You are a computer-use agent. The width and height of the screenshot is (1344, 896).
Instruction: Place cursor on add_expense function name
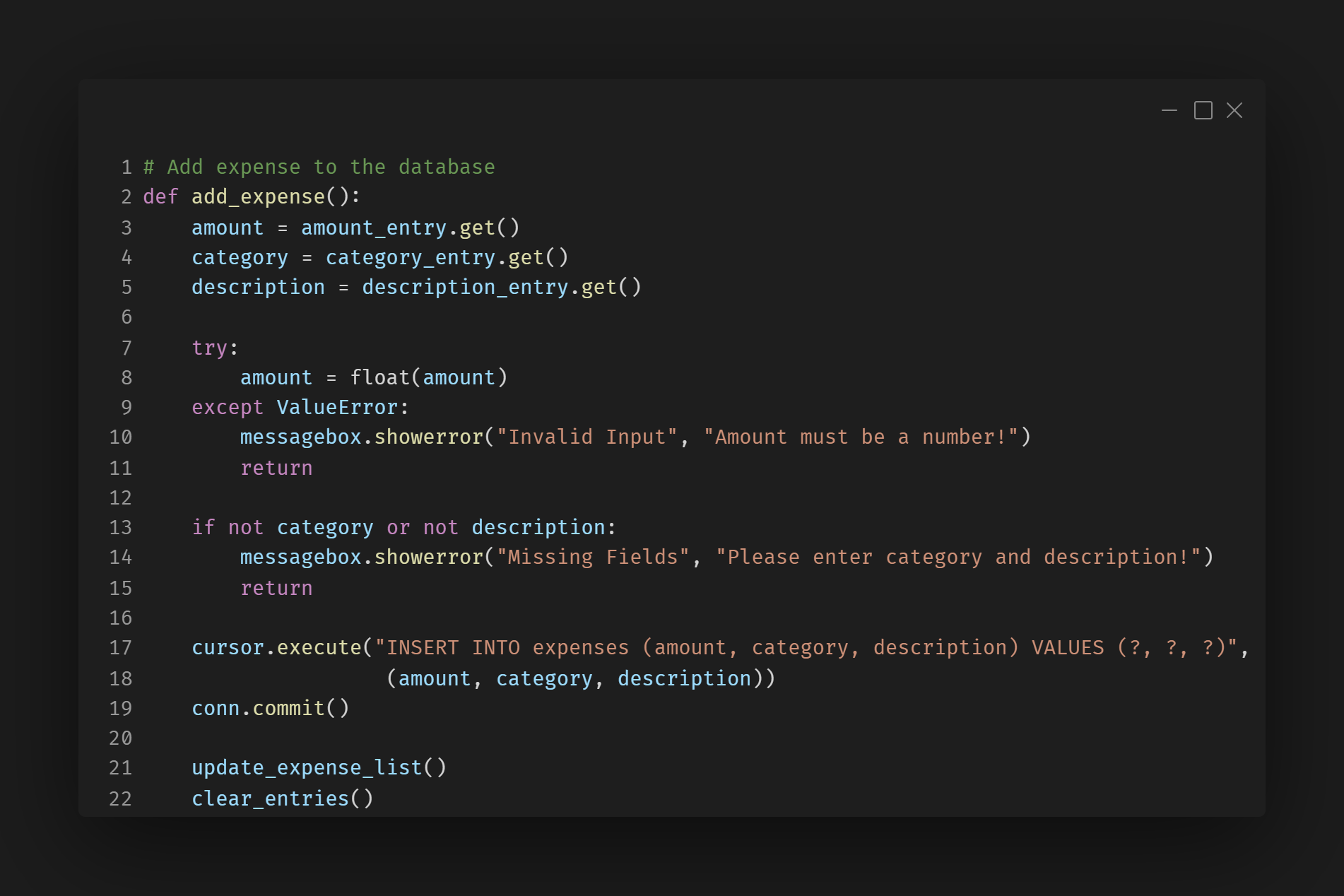[258, 197]
